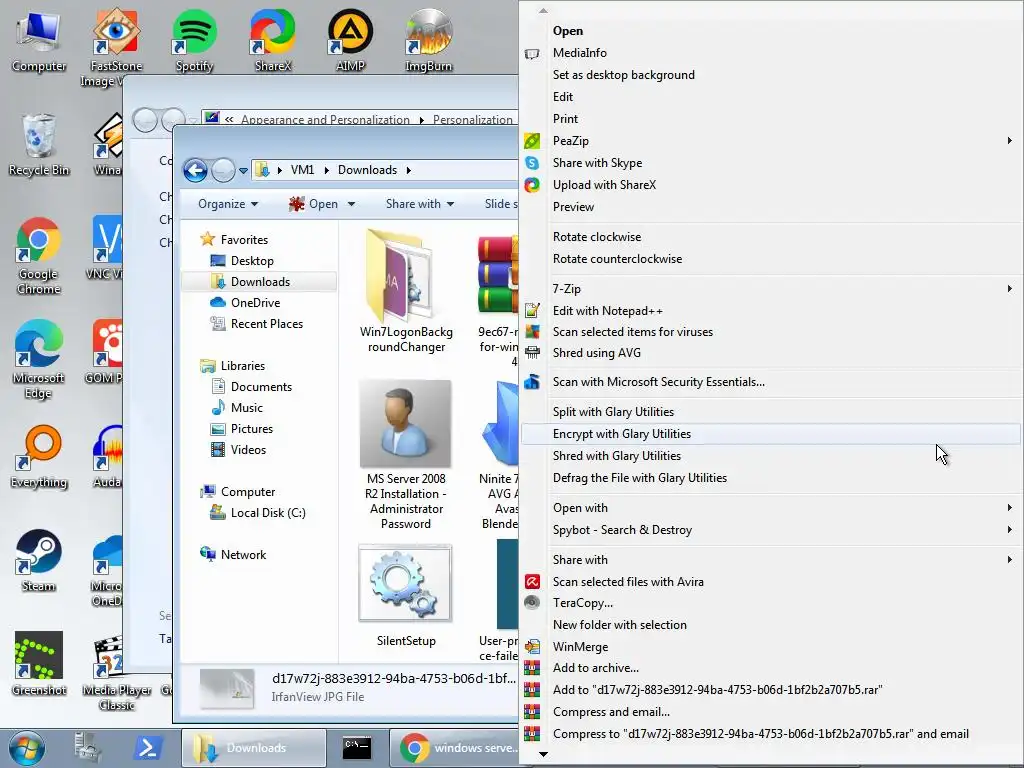This screenshot has width=1024, height=768.
Task: Expand Spybot - Search & Destroy submenu
Action: (x=771, y=530)
